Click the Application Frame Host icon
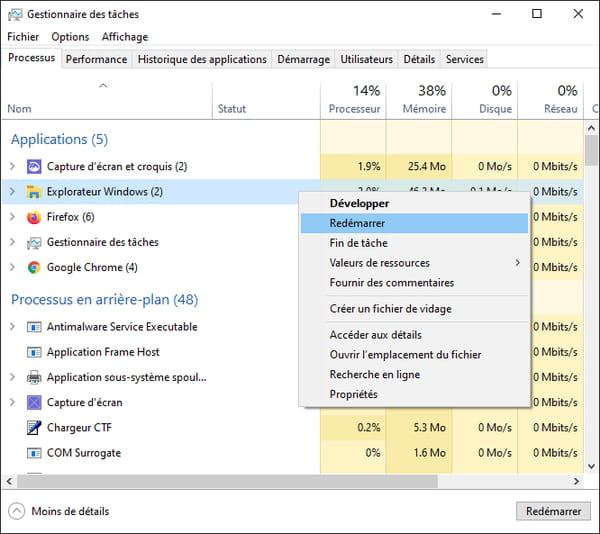The image size is (600, 534). pos(34,352)
